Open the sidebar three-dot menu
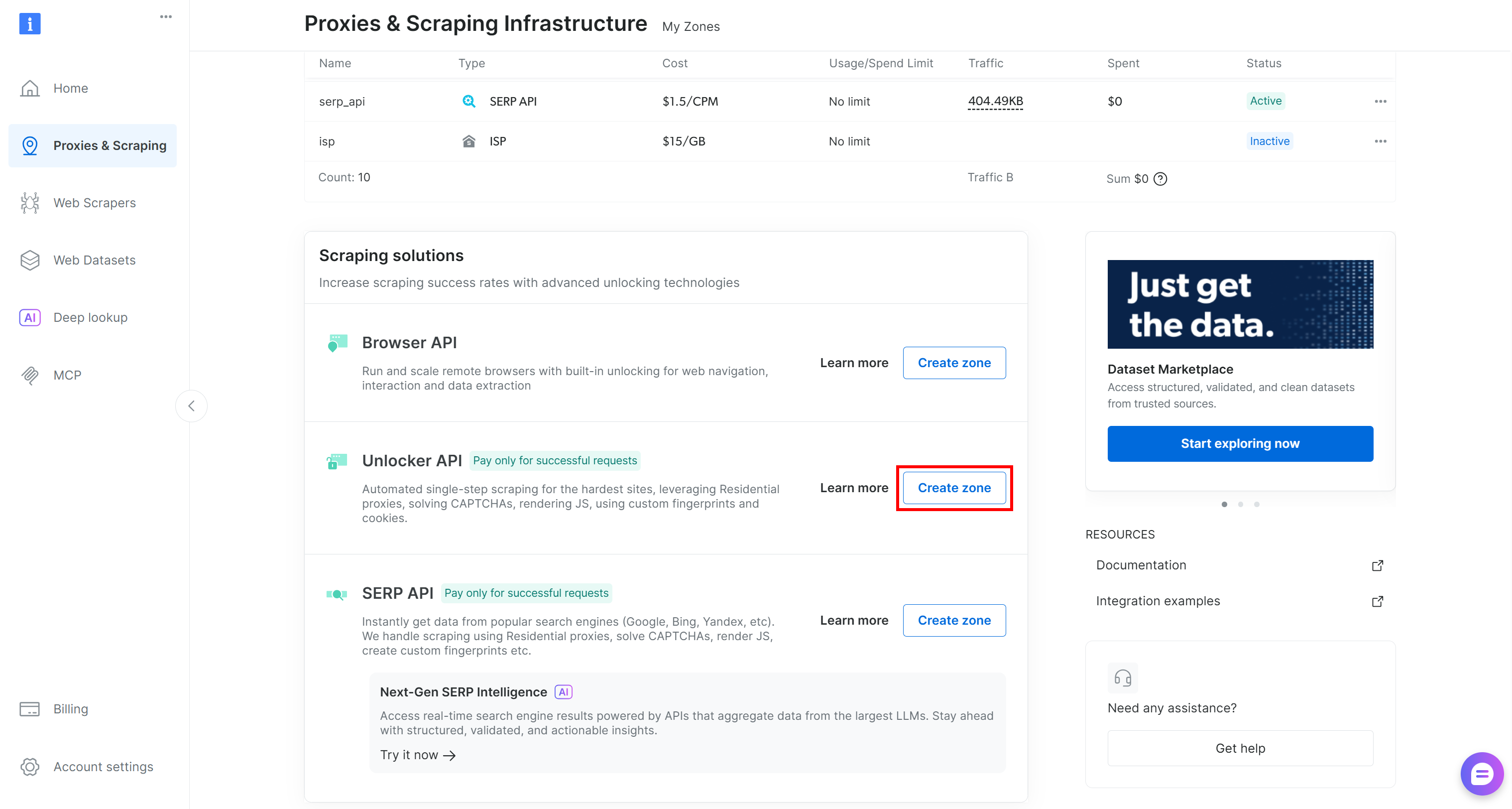Viewport: 1512px width, 809px height. tap(165, 16)
